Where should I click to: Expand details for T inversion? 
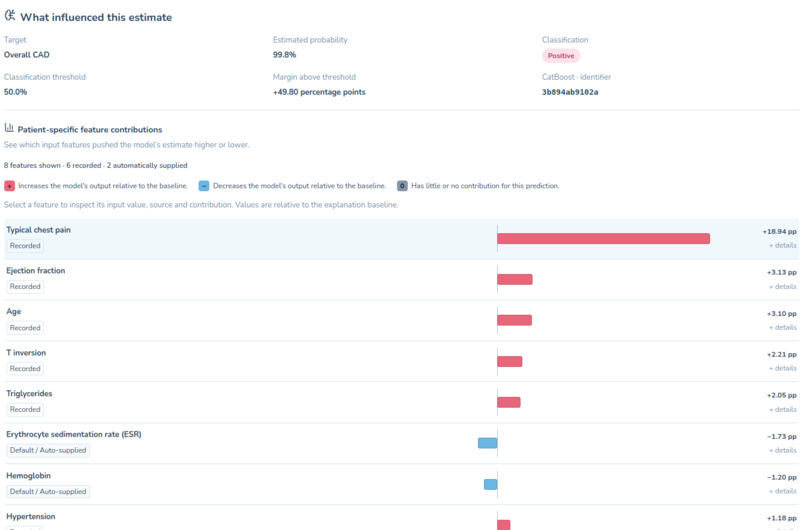pos(783,369)
